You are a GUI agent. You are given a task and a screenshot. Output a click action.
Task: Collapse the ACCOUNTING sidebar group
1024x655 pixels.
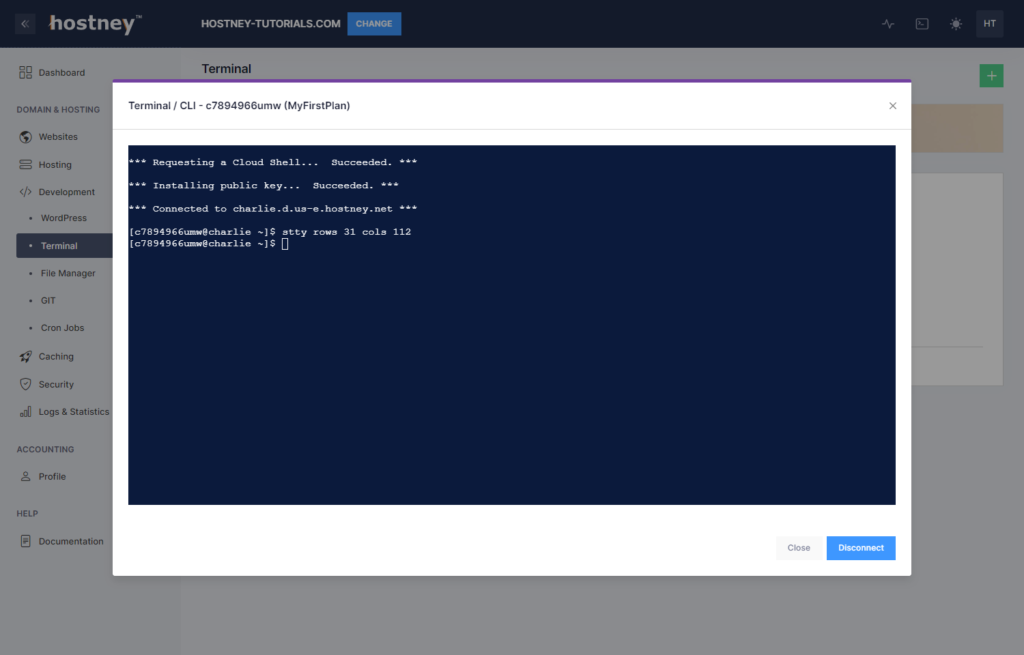click(45, 449)
